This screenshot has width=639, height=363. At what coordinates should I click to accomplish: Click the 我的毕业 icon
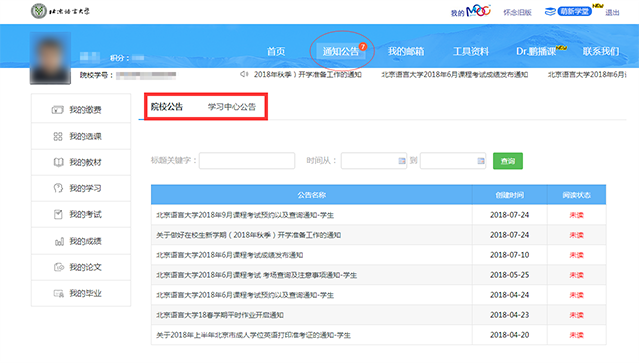point(59,293)
